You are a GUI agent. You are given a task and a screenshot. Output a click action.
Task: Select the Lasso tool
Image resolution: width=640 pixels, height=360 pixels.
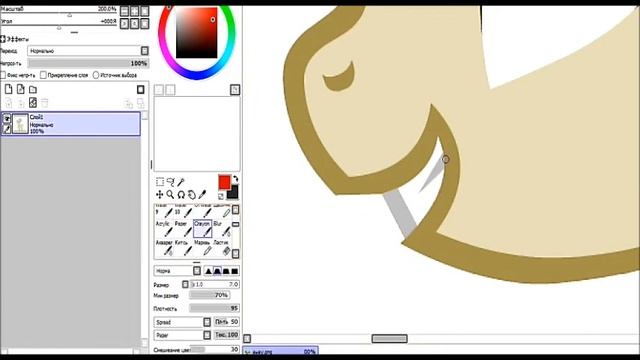(170, 182)
